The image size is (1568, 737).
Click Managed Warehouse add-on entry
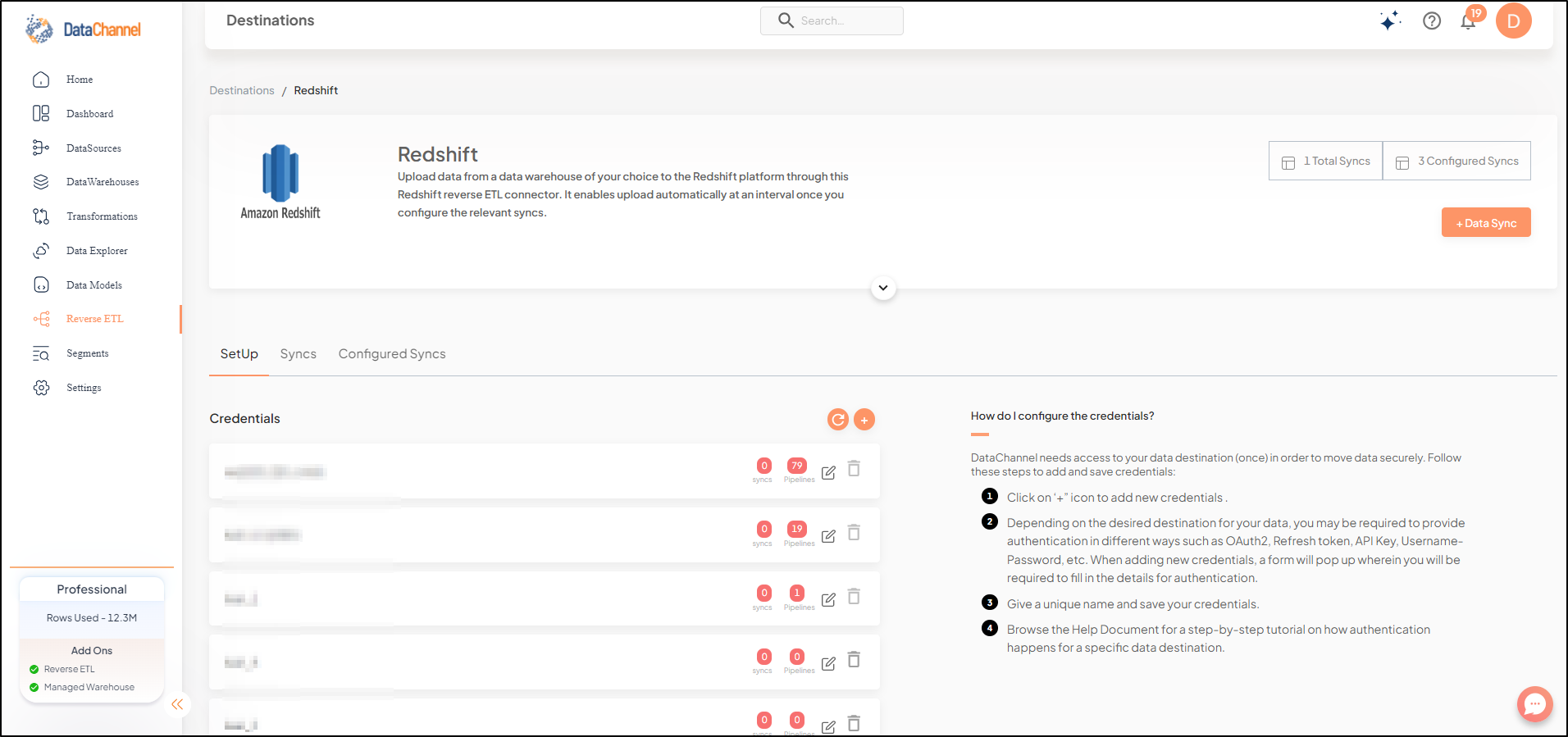click(82, 687)
